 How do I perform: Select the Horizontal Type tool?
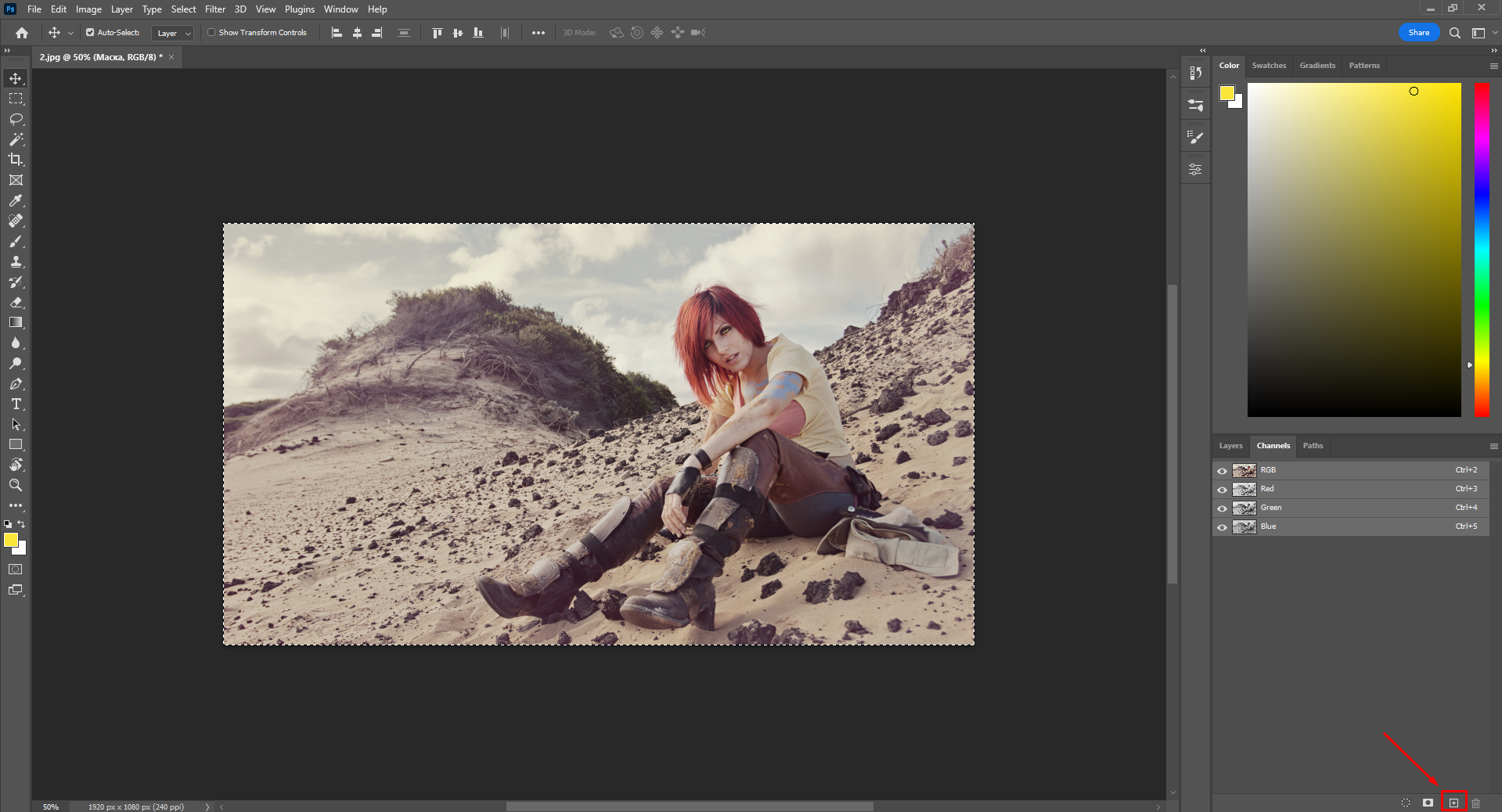(x=16, y=404)
